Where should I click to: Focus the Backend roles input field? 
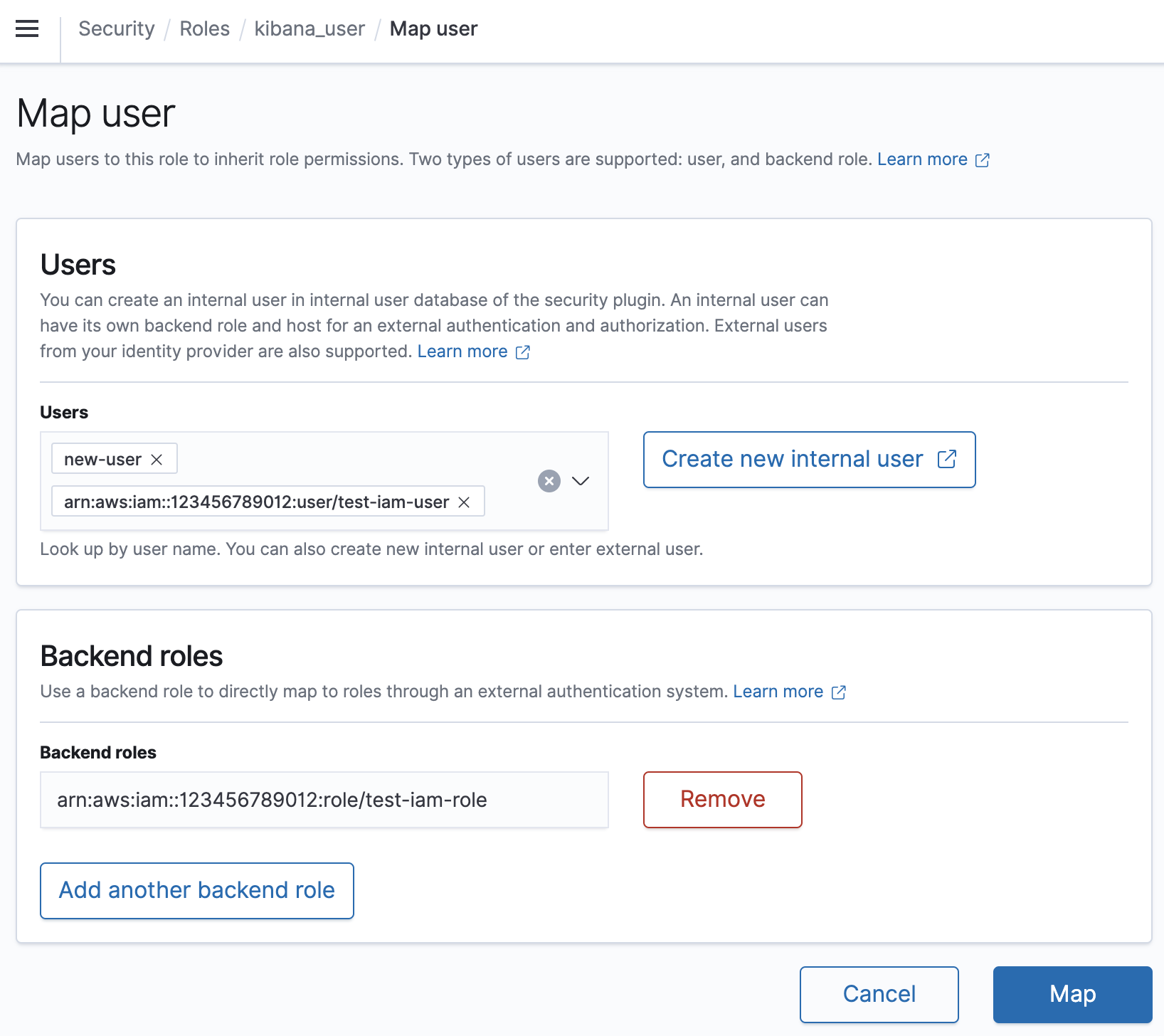click(324, 800)
